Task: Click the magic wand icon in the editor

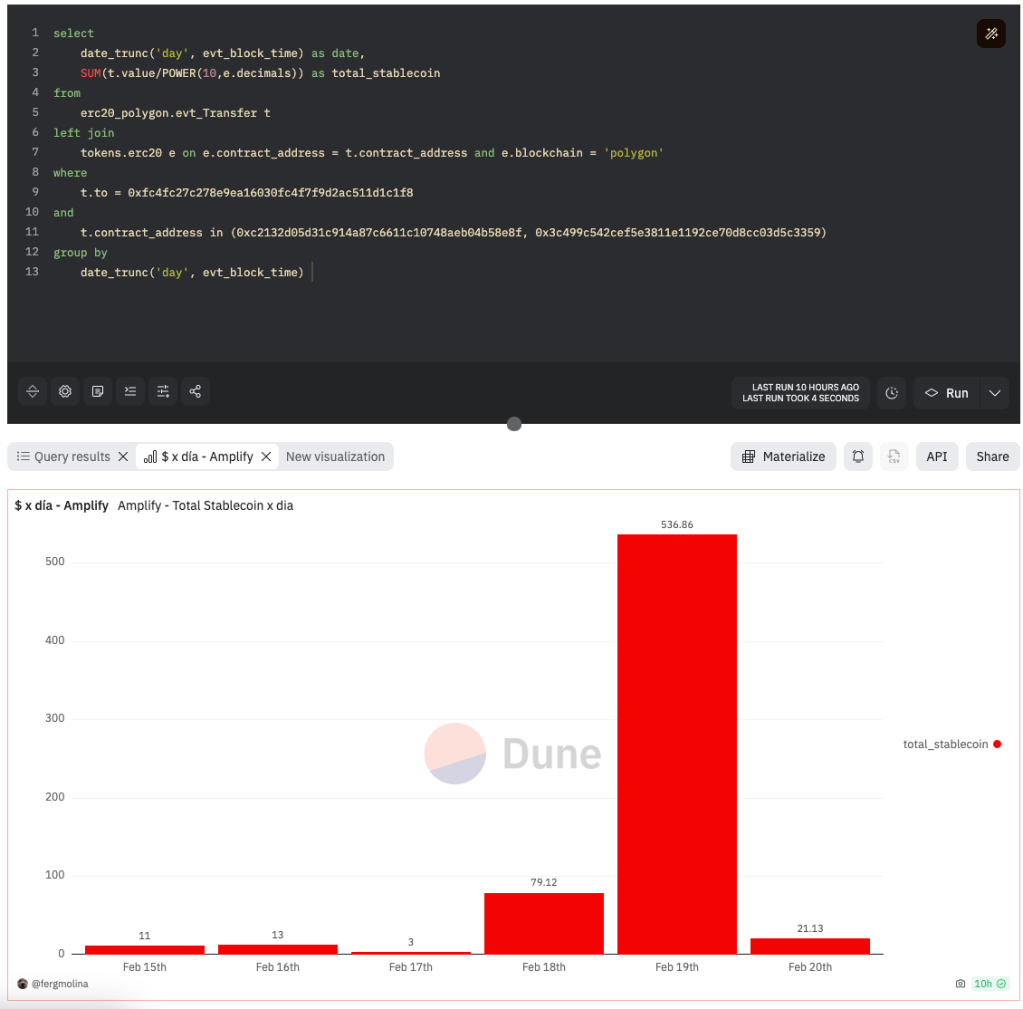Action: [x=991, y=34]
